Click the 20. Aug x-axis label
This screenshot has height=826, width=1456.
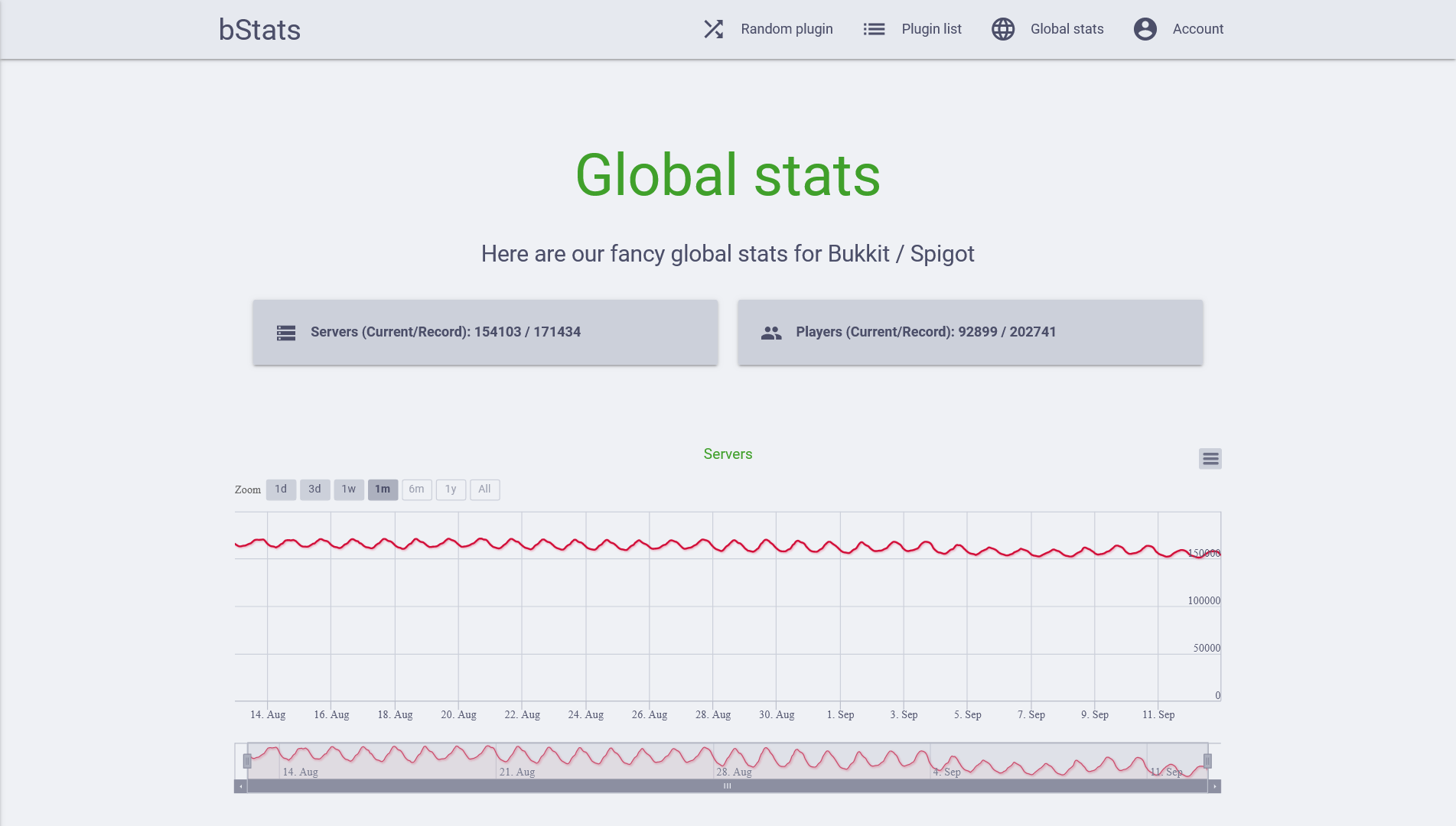[458, 714]
